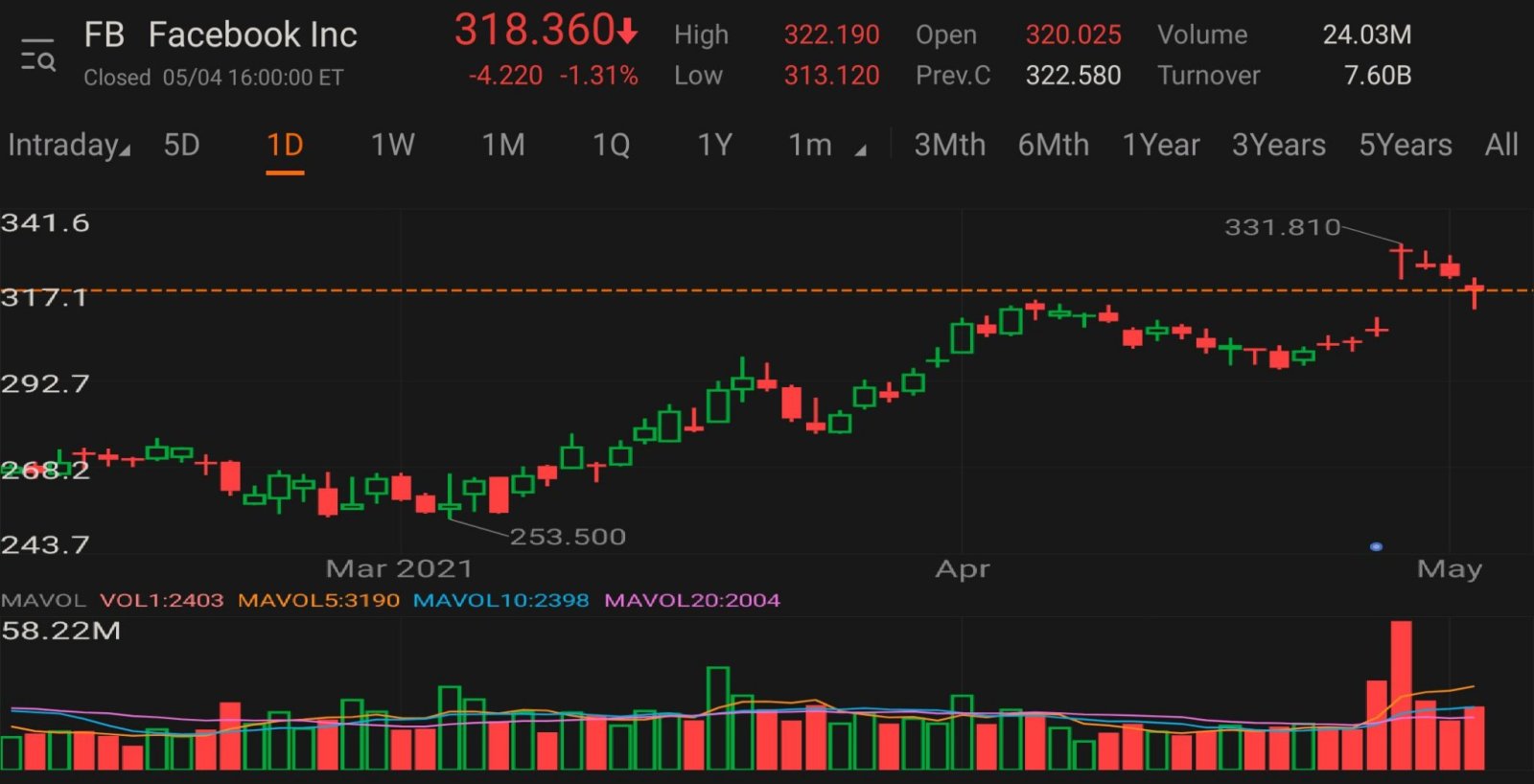Open the stock search list icon

[x=38, y=55]
